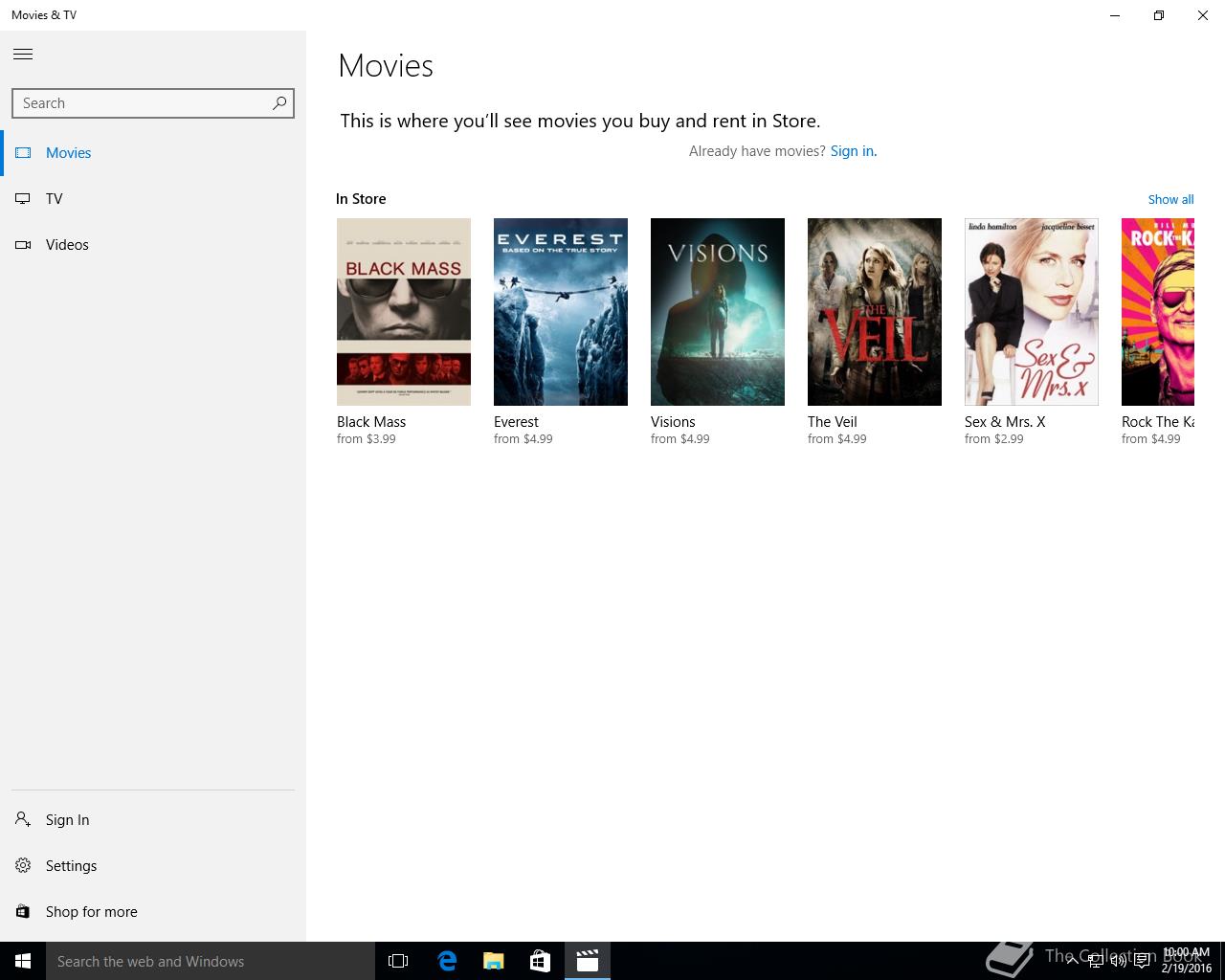Screen dimensions: 1225x980
Task: Select the Movies navigation item
Action: coord(153,152)
